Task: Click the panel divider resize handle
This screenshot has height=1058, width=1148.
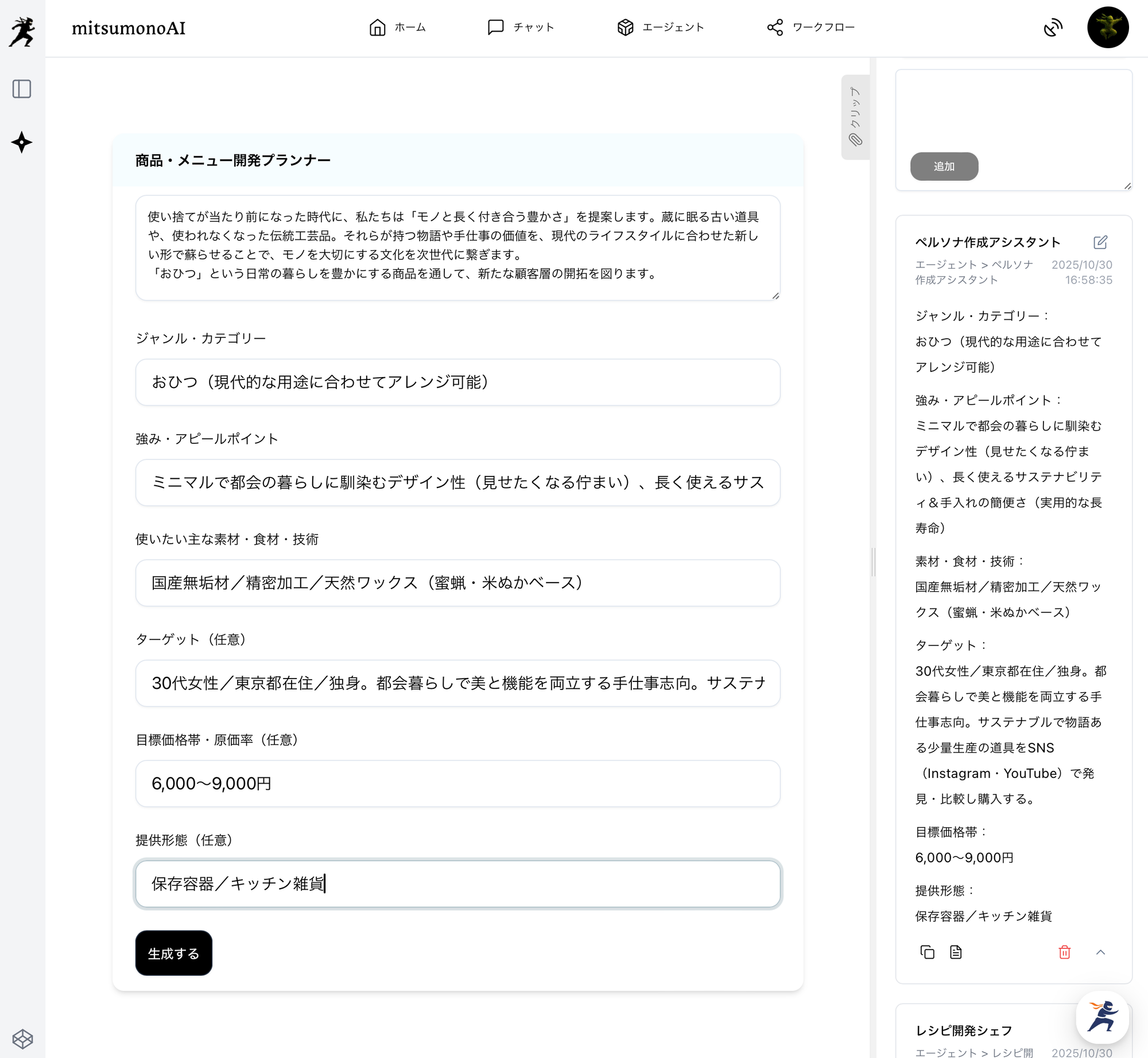Action: (874, 561)
